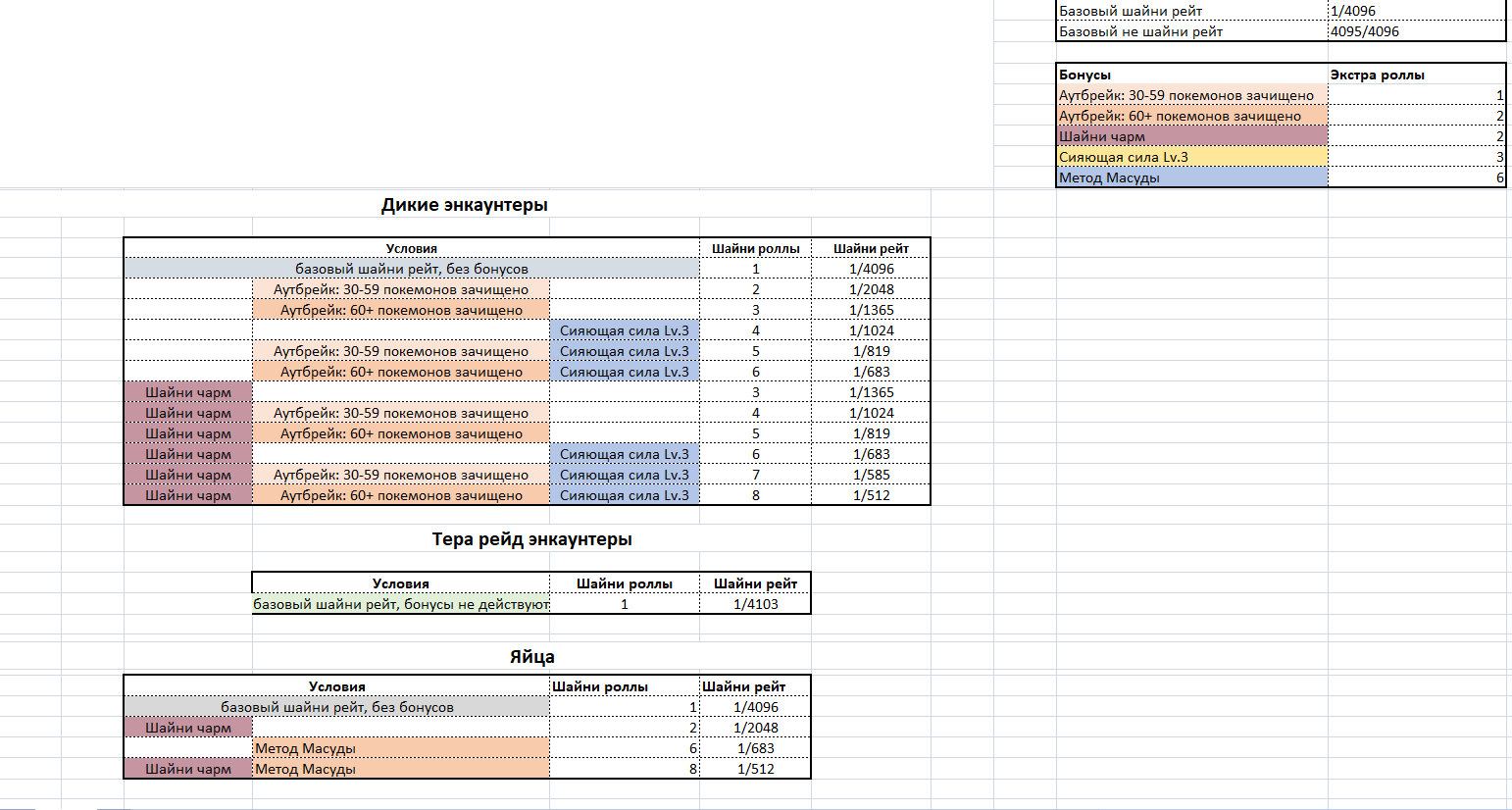The image size is (1512, 810).
Task: Select 'Условия' header in the eggs table
Action: pos(336,686)
